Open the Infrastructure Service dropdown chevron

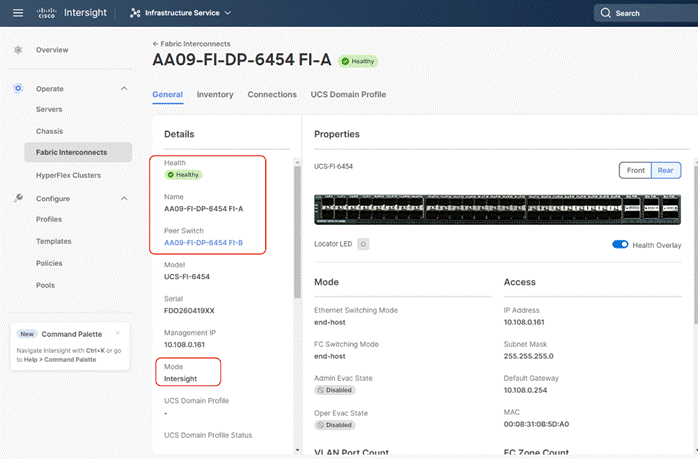[228, 13]
